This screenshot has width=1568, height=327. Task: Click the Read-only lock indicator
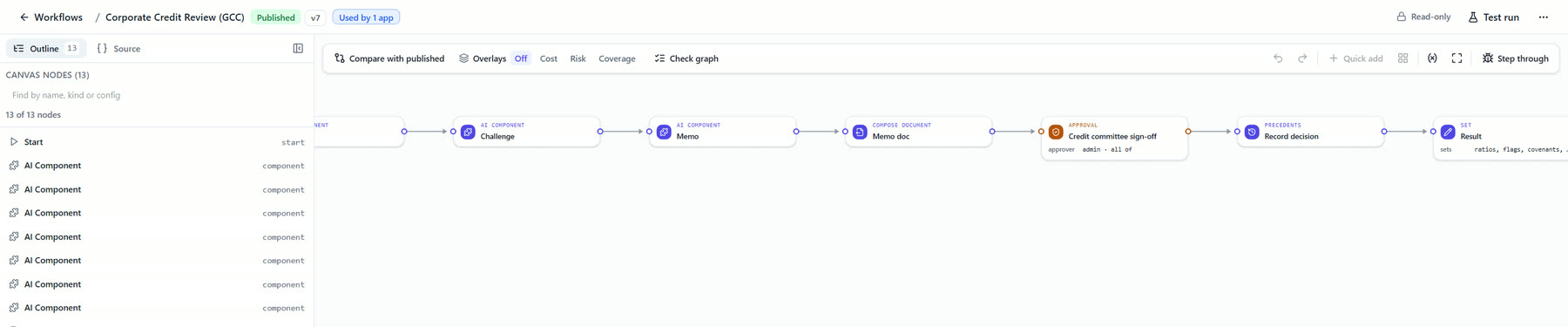pyautogui.click(x=1423, y=17)
